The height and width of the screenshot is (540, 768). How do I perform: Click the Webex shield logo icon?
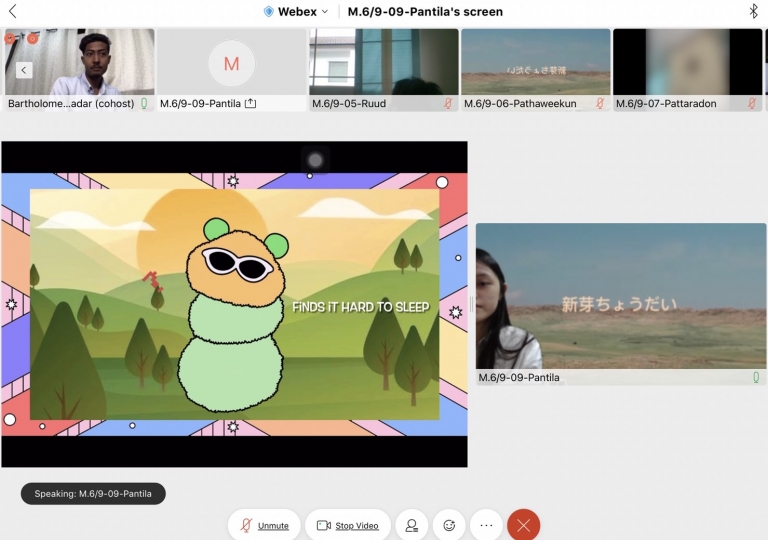268,11
